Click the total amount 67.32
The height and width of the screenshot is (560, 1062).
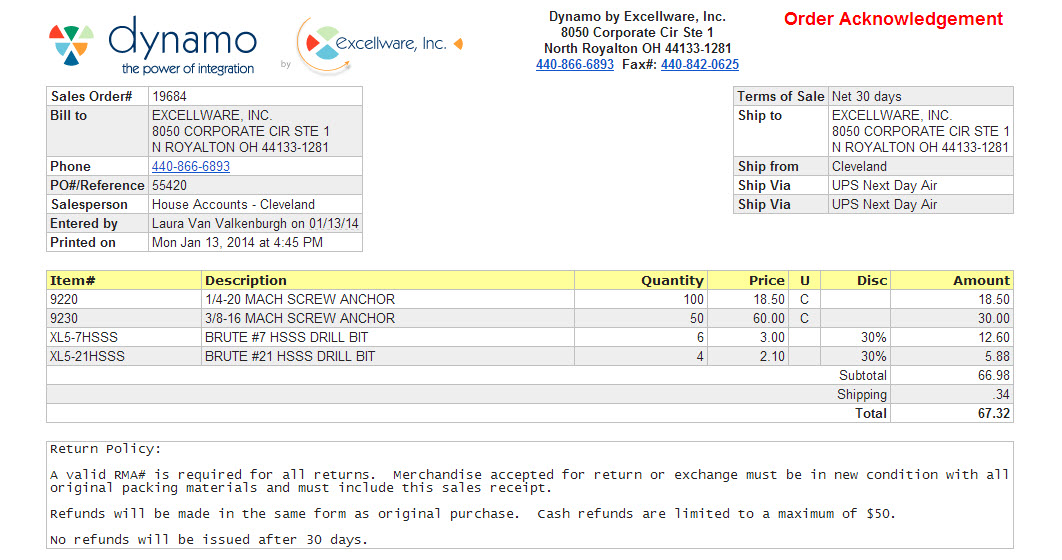coord(993,414)
